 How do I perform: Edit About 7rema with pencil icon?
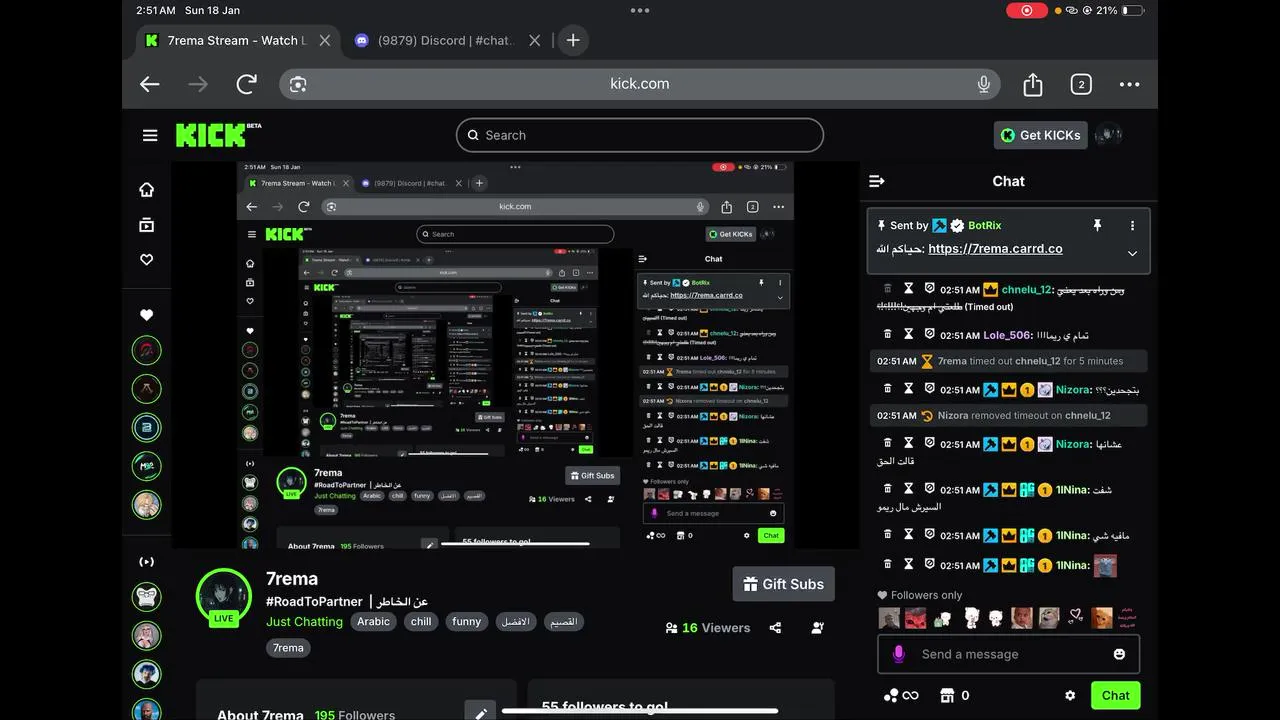pos(480,713)
